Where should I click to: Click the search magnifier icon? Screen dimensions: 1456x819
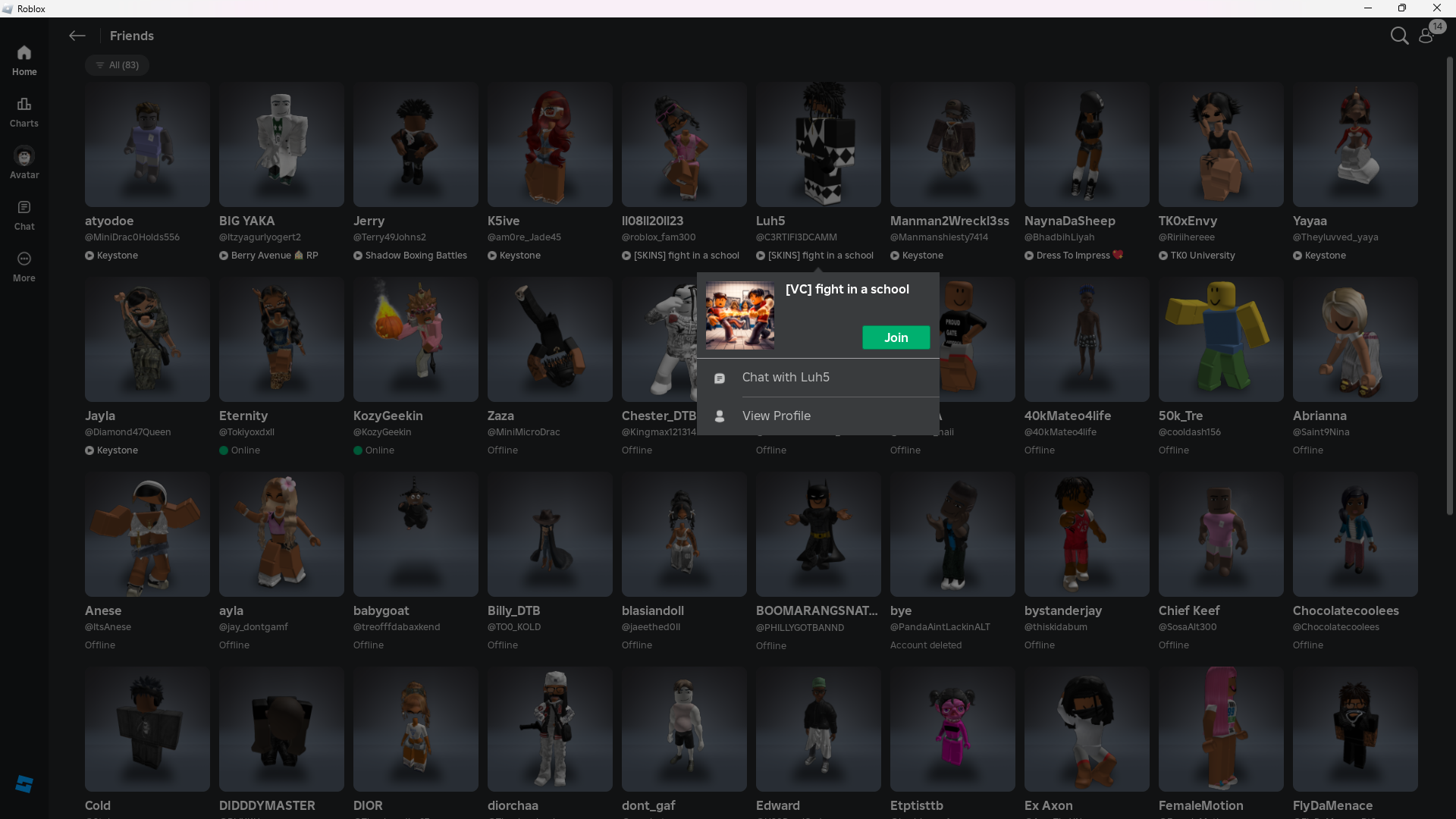point(1399,36)
